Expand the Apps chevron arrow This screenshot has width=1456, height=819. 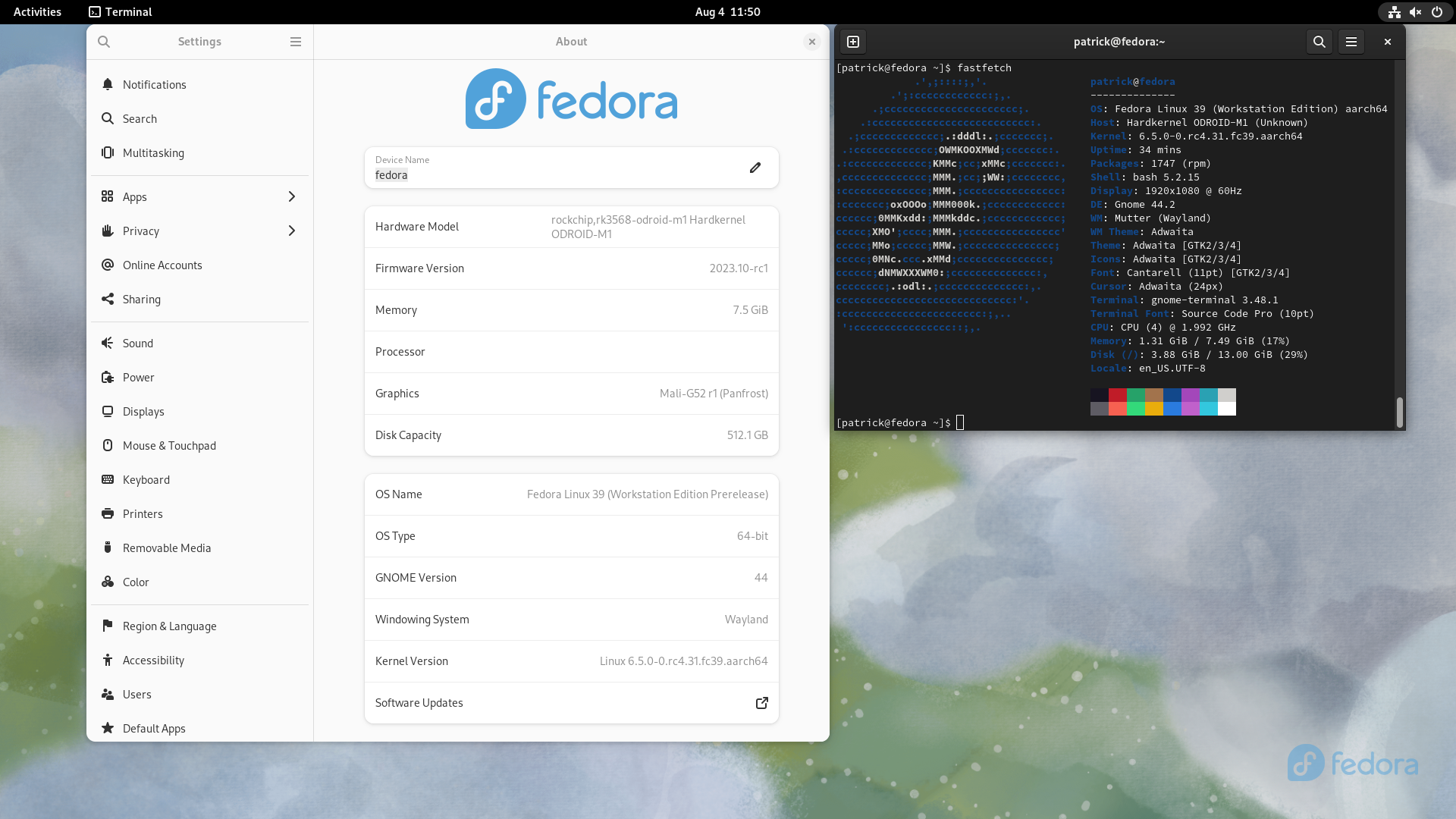click(292, 196)
